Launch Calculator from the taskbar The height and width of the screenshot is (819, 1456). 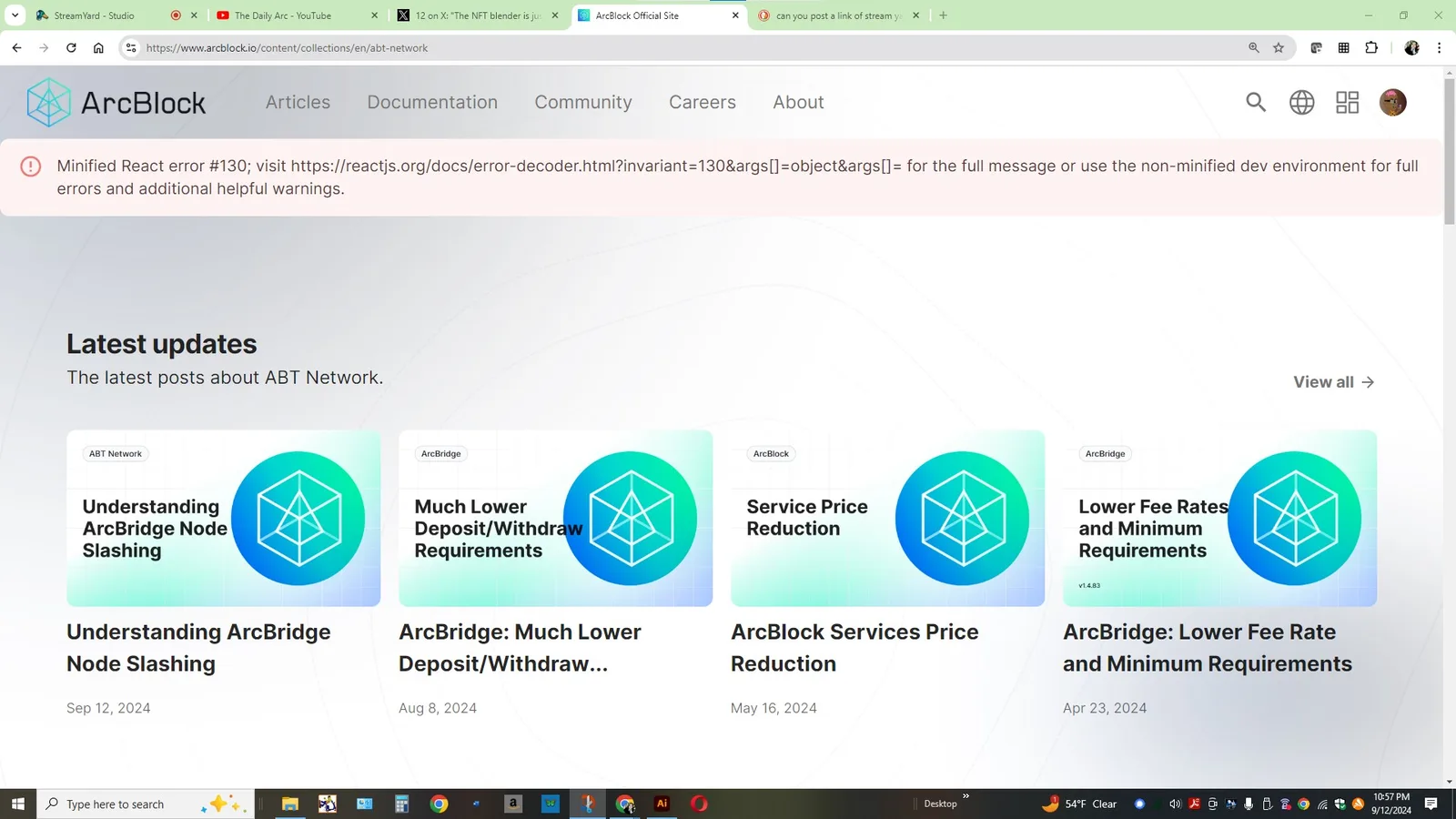tap(401, 804)
